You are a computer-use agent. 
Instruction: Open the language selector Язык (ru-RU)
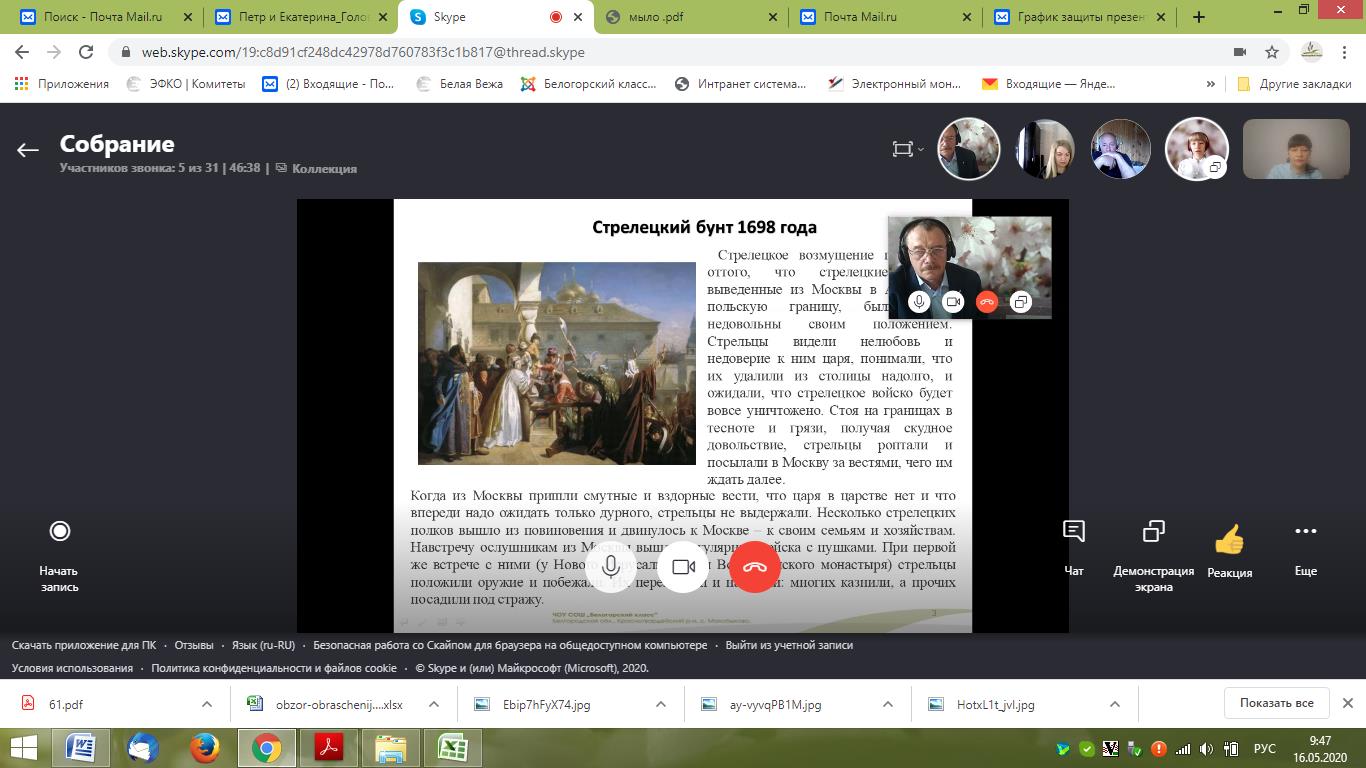(x=263, y=645)
